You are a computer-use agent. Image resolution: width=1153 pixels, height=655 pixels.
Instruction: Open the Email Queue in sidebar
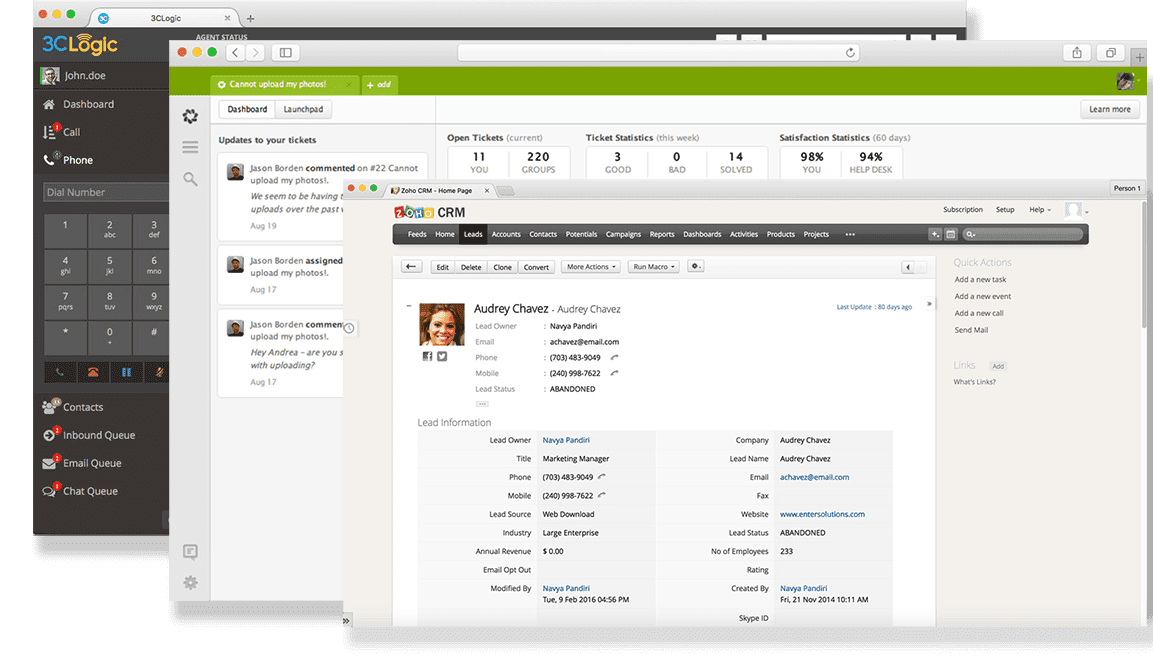[x=91, y=463]
